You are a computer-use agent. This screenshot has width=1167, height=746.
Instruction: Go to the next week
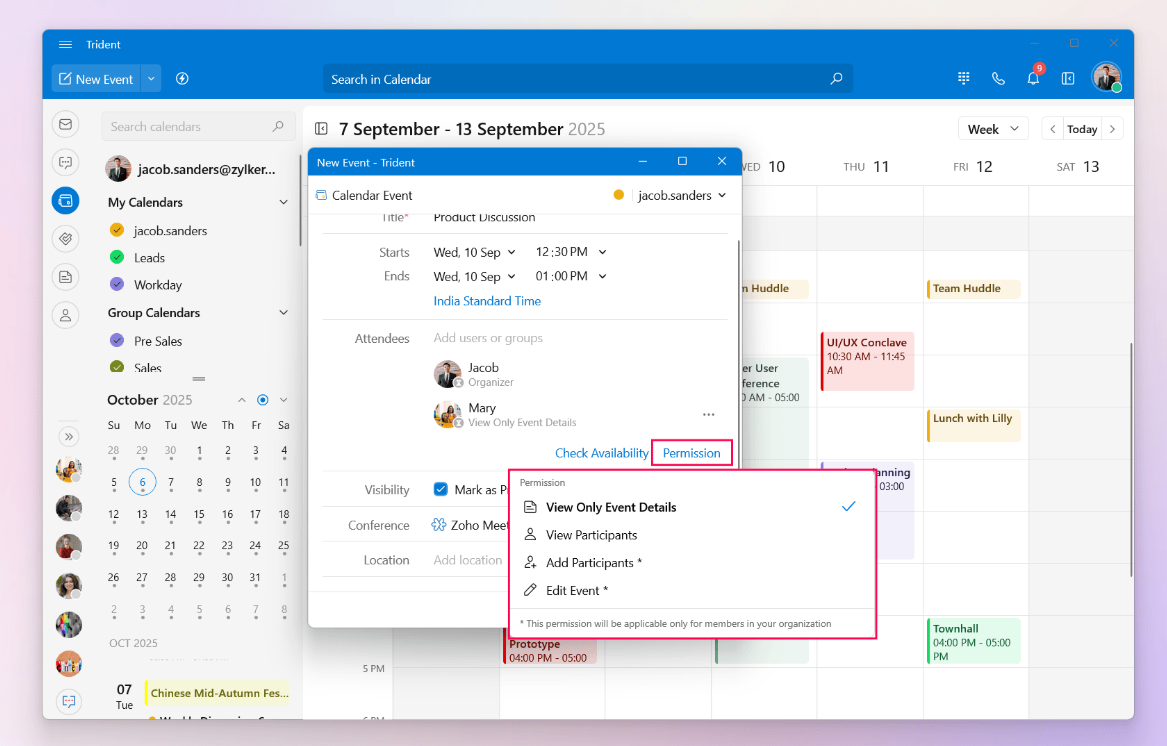point(1112,129)
